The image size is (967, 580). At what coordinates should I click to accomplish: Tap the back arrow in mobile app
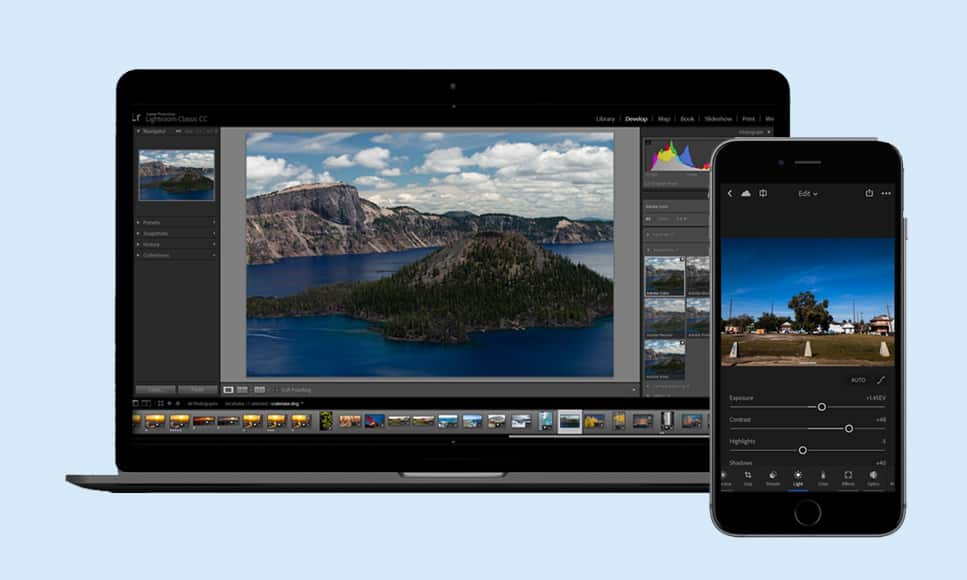tap(730, 193)
